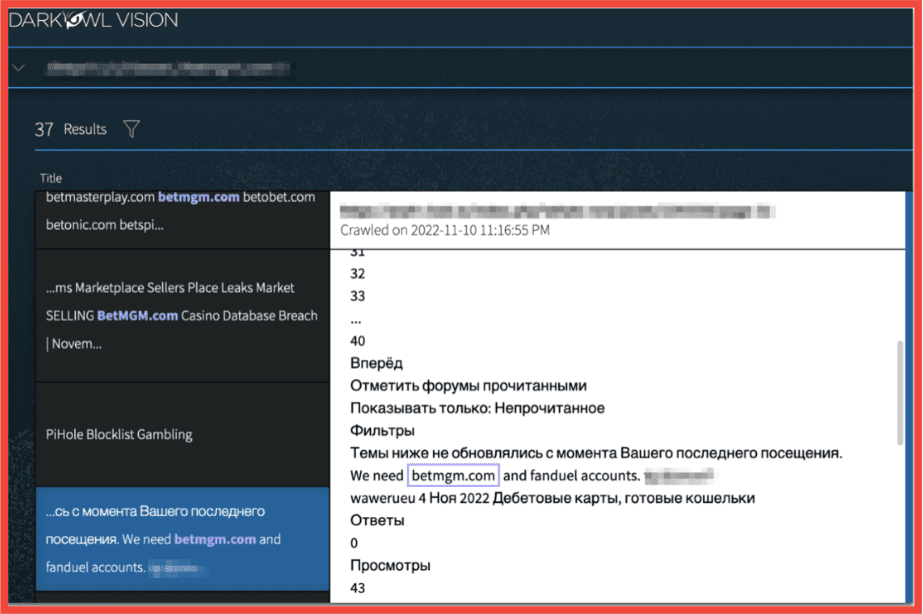
Task: Click the views count 43
Action: click(357, 588)
